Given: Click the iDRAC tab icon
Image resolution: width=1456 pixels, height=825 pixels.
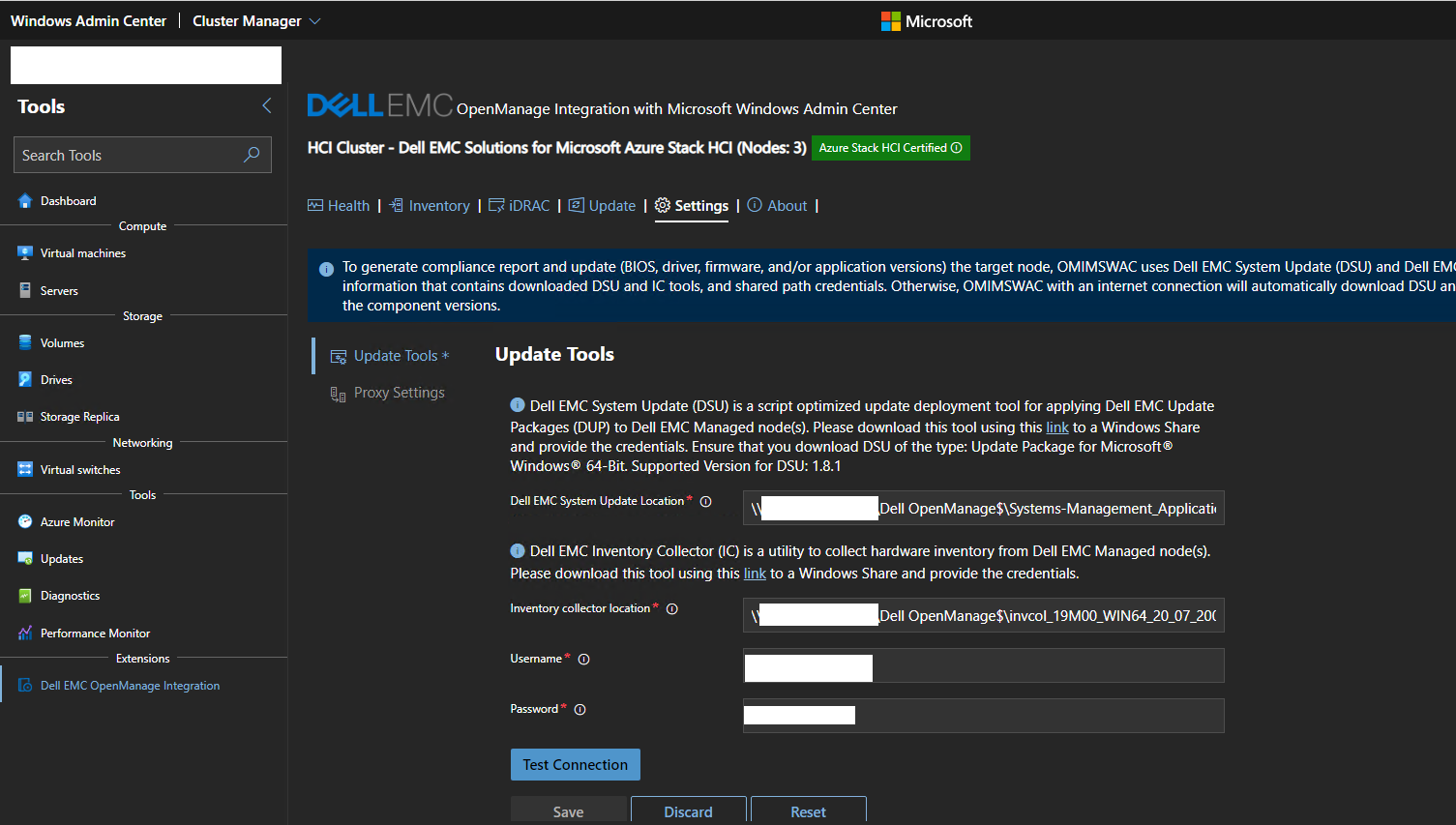Looking at the screenshot, I should [496, 205].
